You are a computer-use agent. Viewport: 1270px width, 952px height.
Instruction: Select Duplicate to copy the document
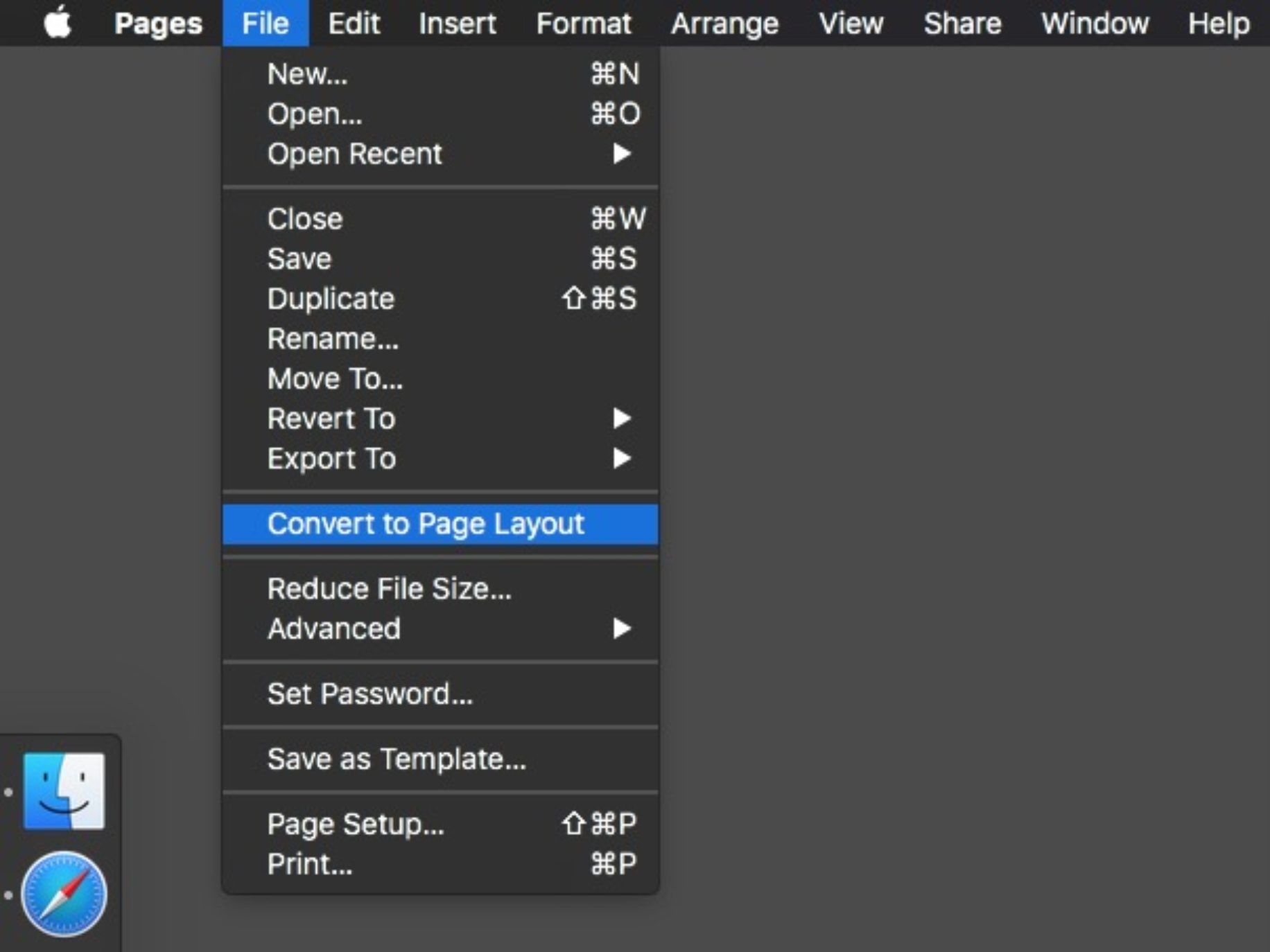pos(331,299)
